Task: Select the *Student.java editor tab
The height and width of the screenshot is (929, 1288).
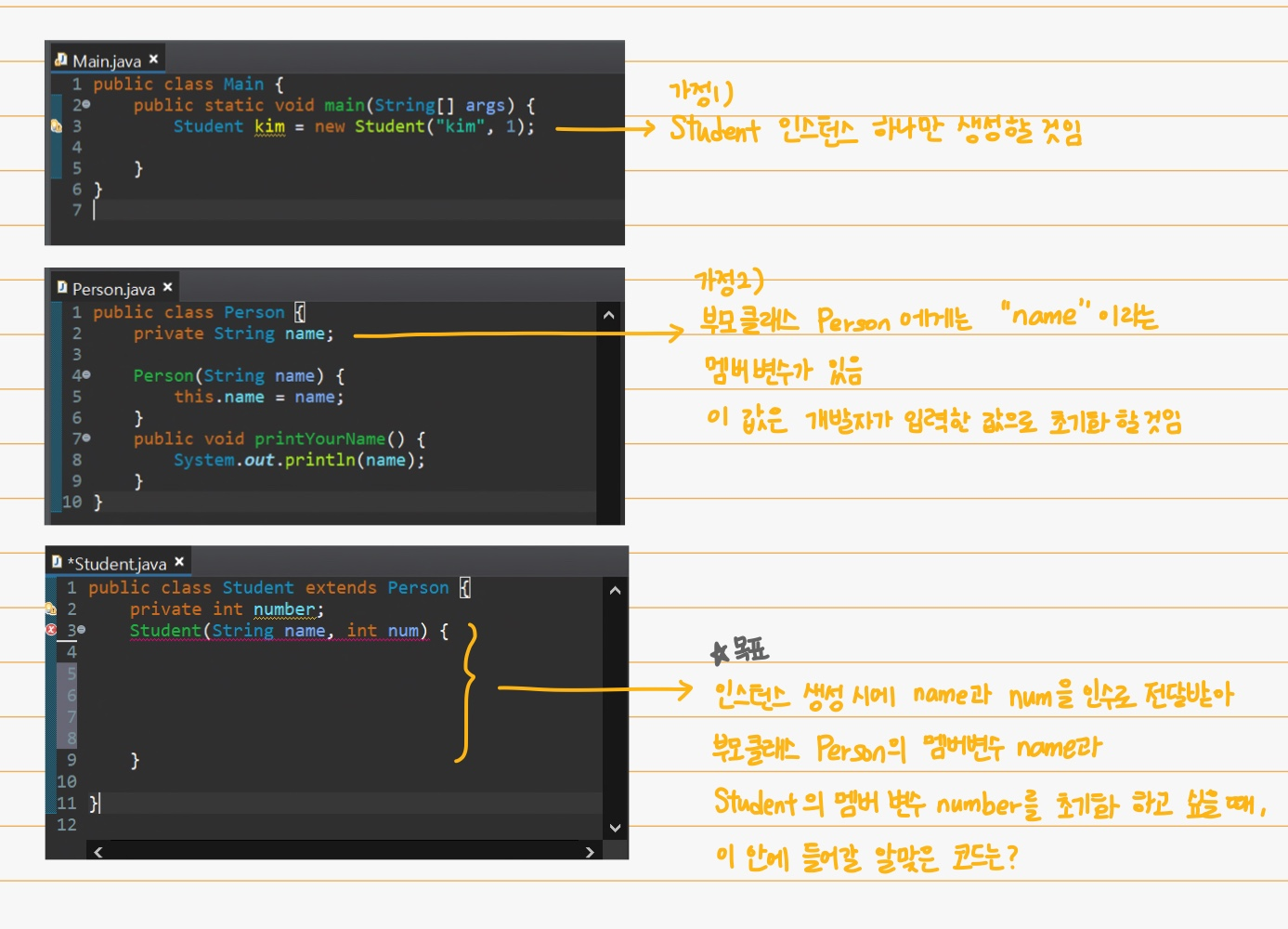Action: [x=118, y=563]
